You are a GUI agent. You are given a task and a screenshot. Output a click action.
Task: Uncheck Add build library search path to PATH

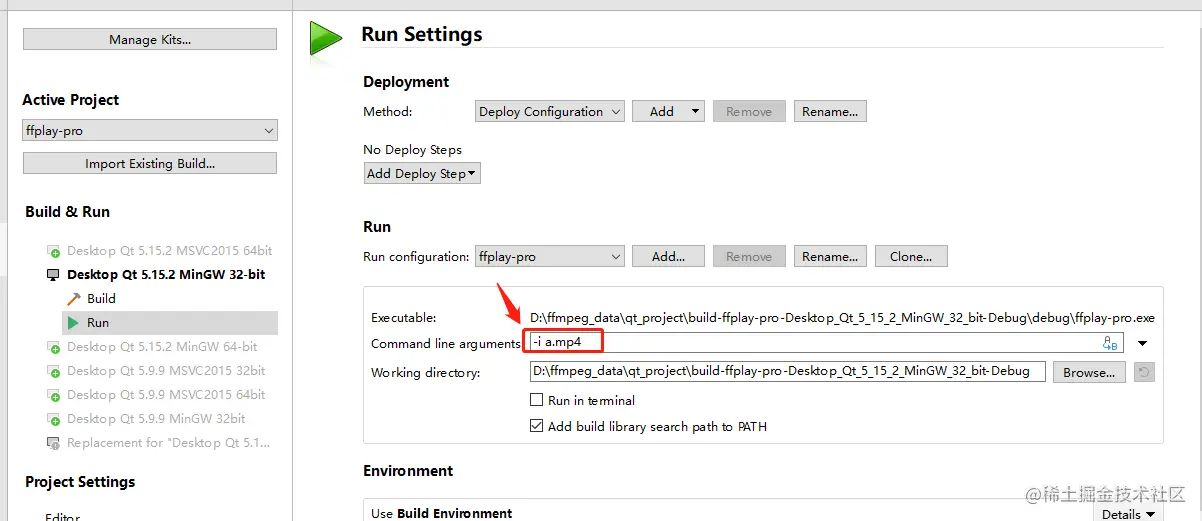pos(537,426)
